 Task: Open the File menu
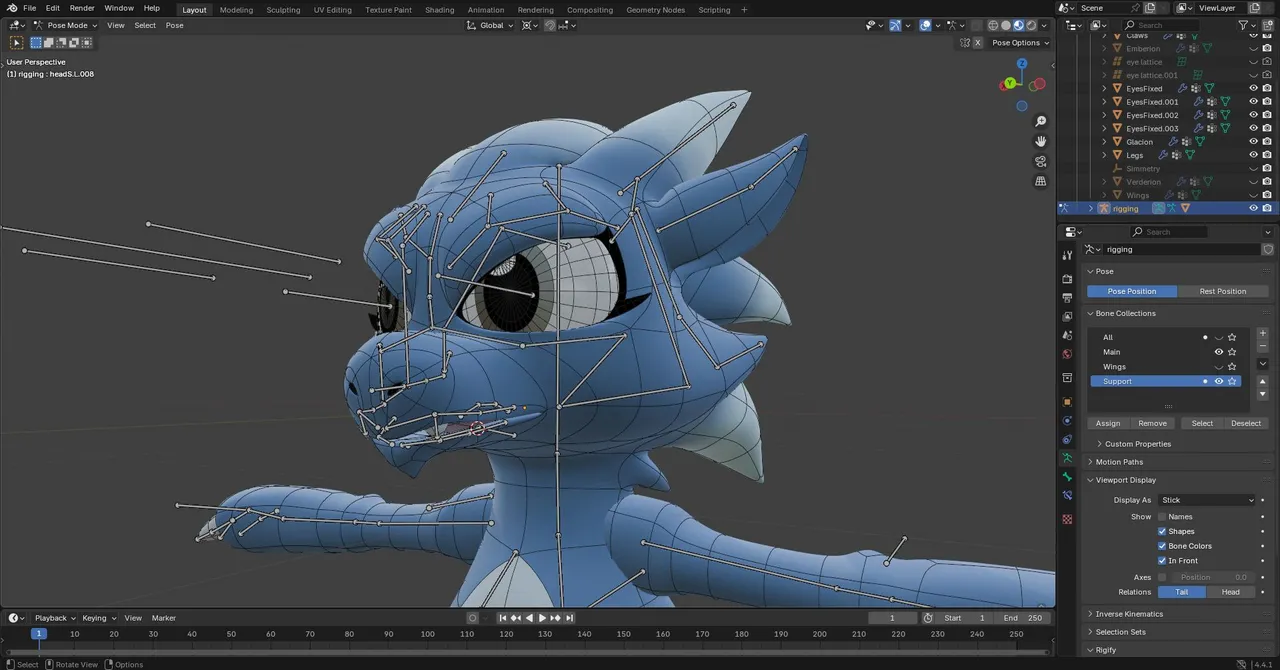30,8
